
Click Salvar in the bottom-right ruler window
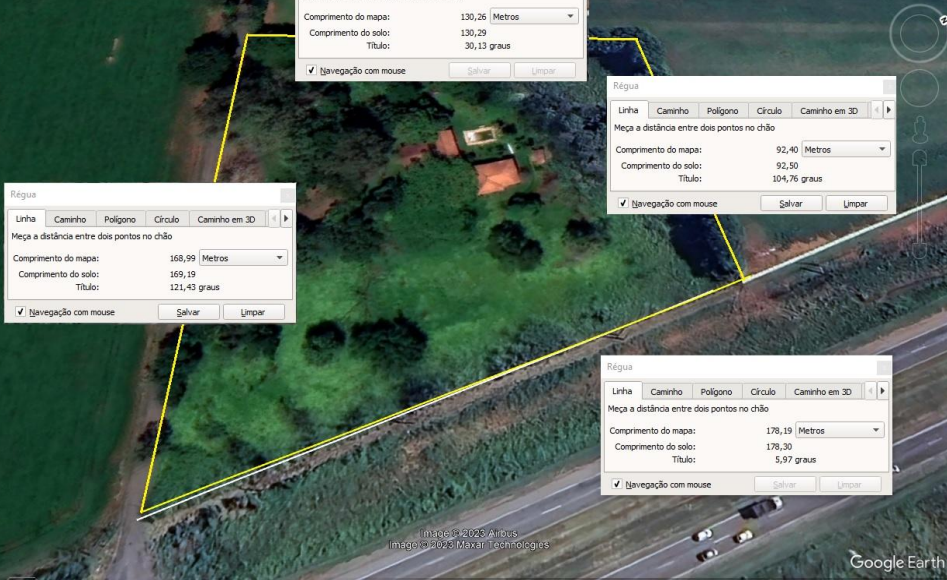(784, 484)
